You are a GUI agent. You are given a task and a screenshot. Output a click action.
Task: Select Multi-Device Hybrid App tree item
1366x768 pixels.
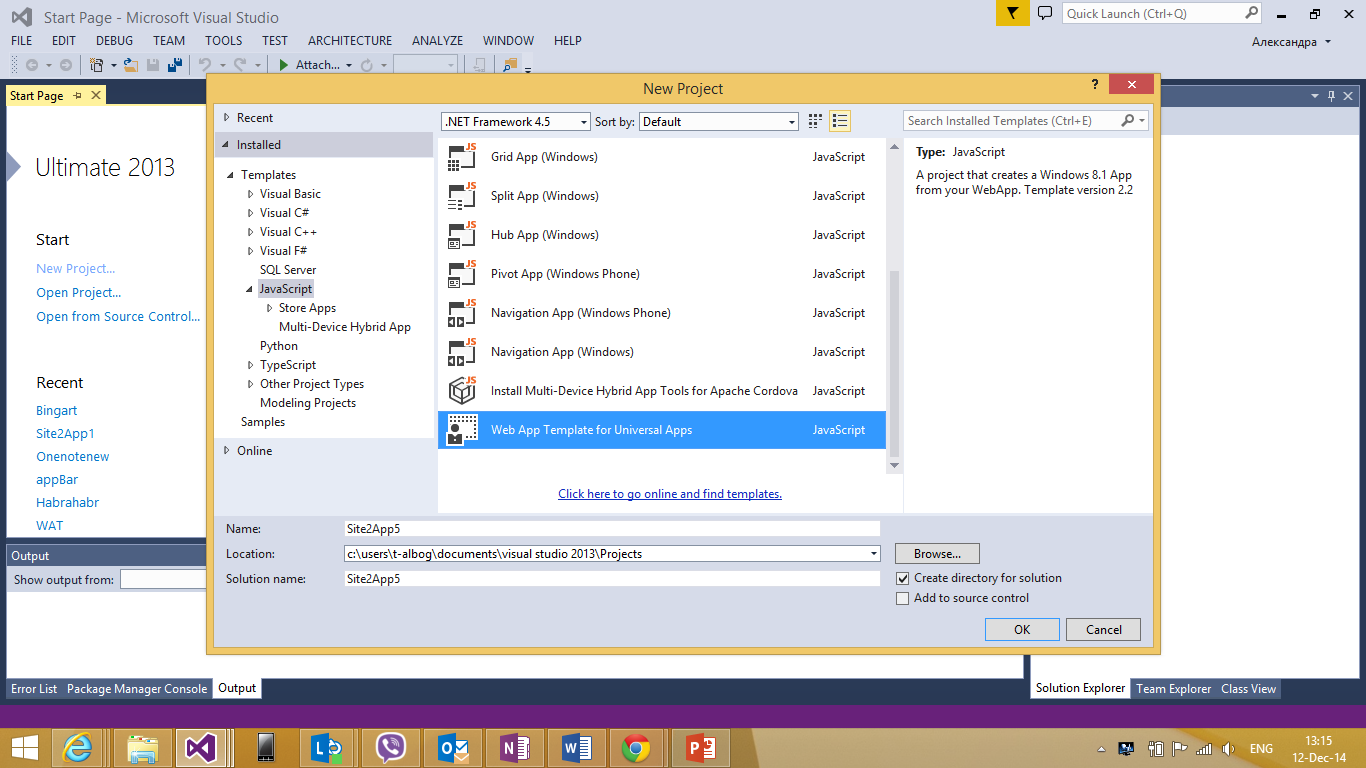345,327
